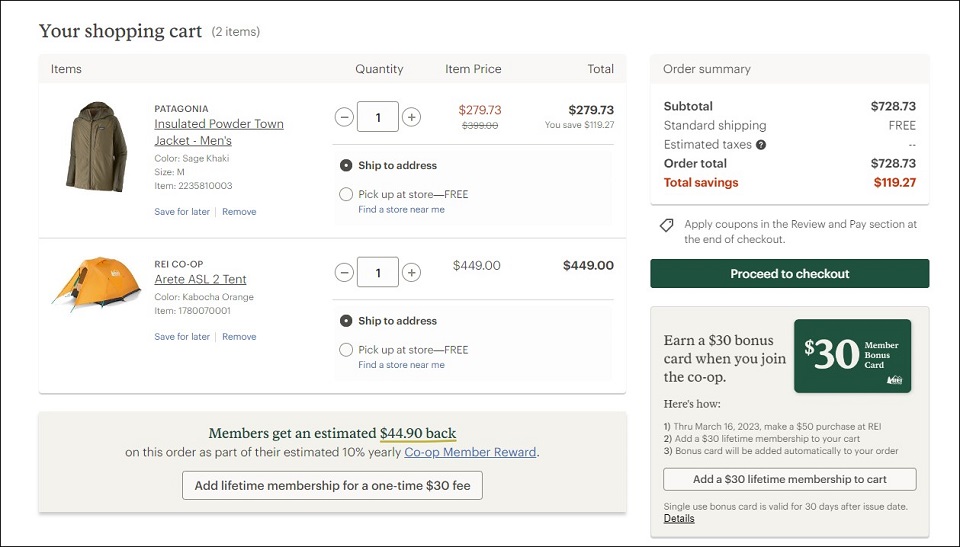Find a store near me for jacket
The image size is (960, 547).
click(402, 209)
